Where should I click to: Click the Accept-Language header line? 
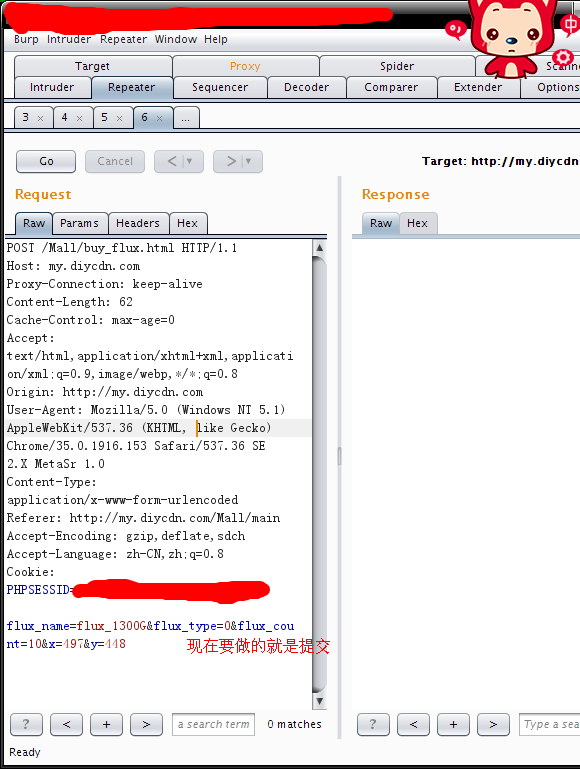click(x=115, y=554)
